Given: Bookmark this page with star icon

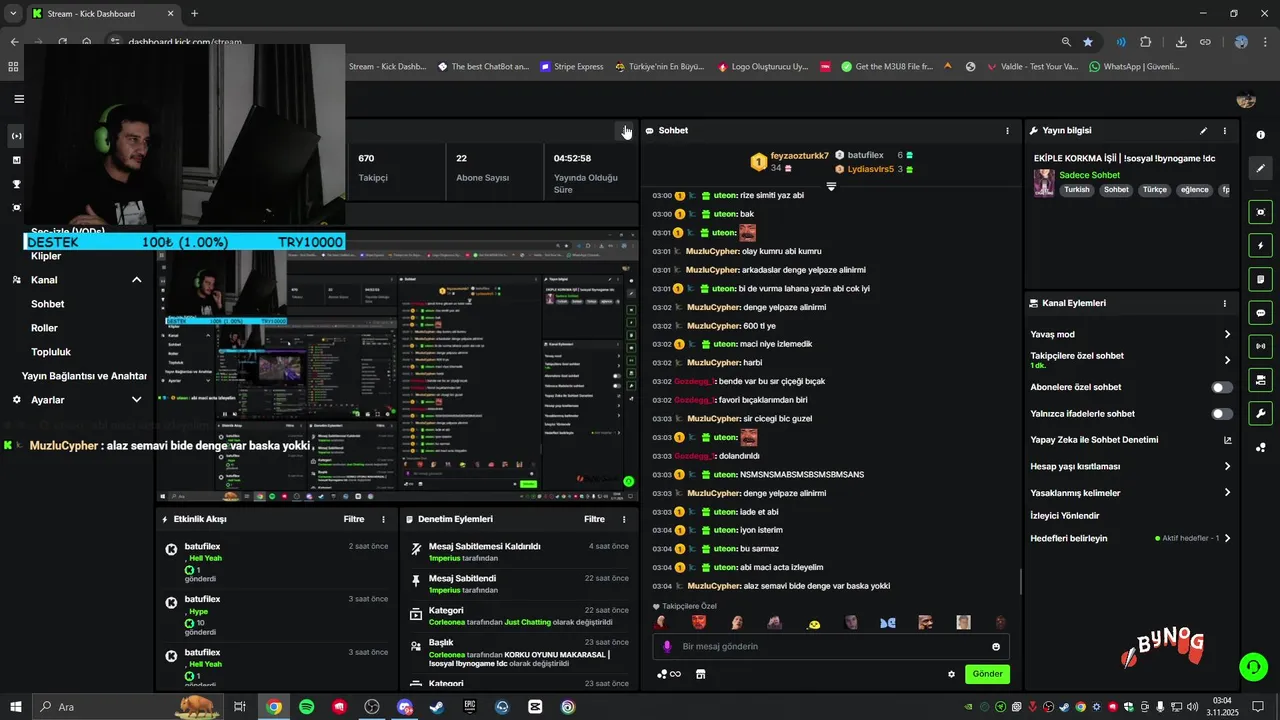Looking at the screenshot, I should click(1088, 42).
